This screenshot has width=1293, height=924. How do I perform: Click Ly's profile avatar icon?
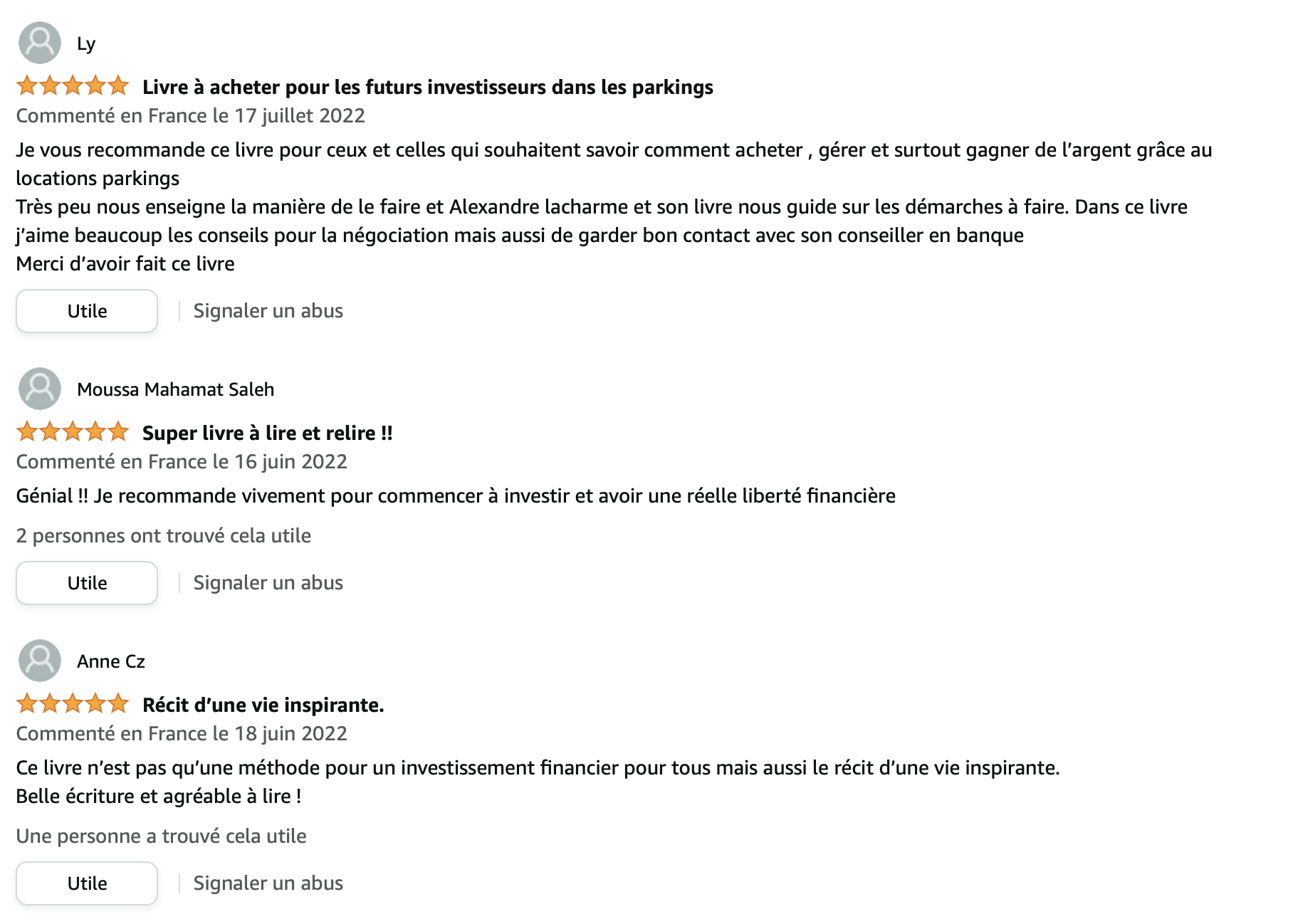40,43
